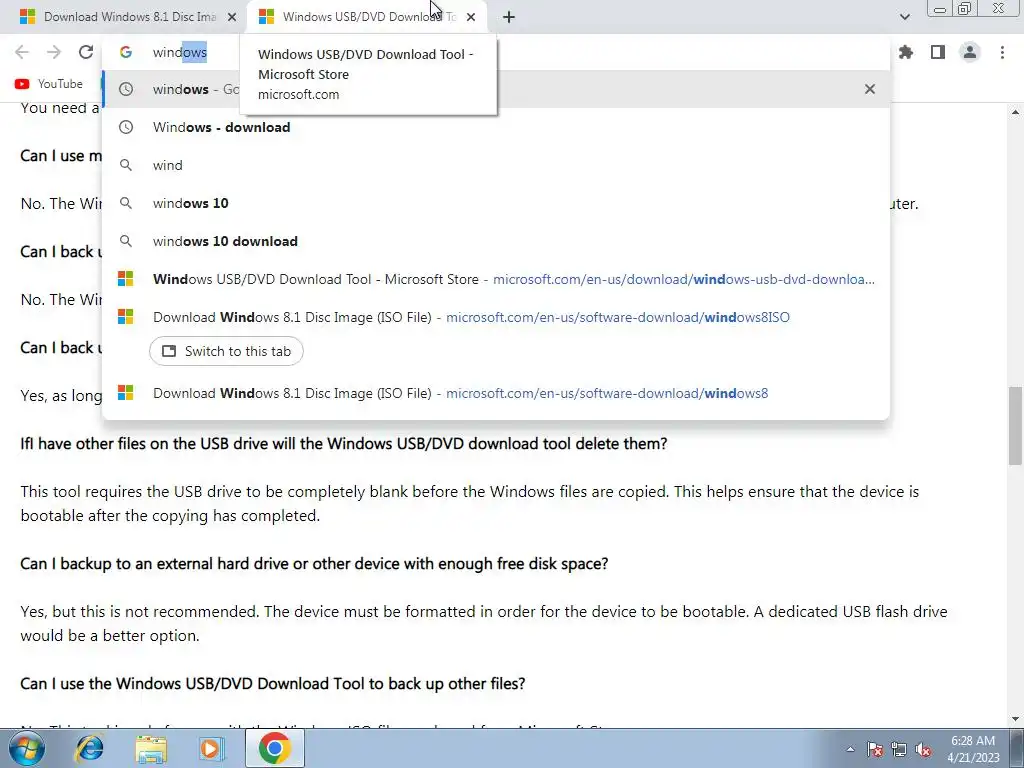Click the Google icon in the address bar
This screenshot has width=1024, height=768.
pos(126,52)
